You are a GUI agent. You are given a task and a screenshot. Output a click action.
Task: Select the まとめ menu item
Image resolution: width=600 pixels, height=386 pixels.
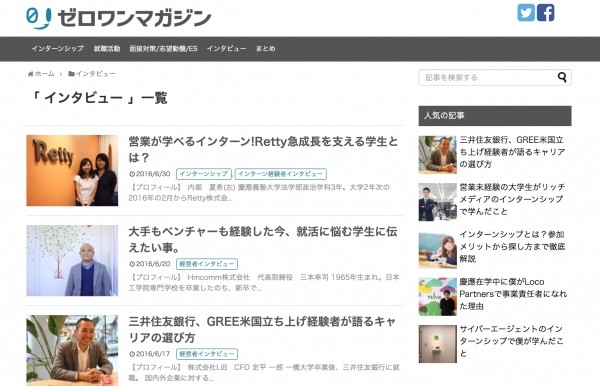266,49
